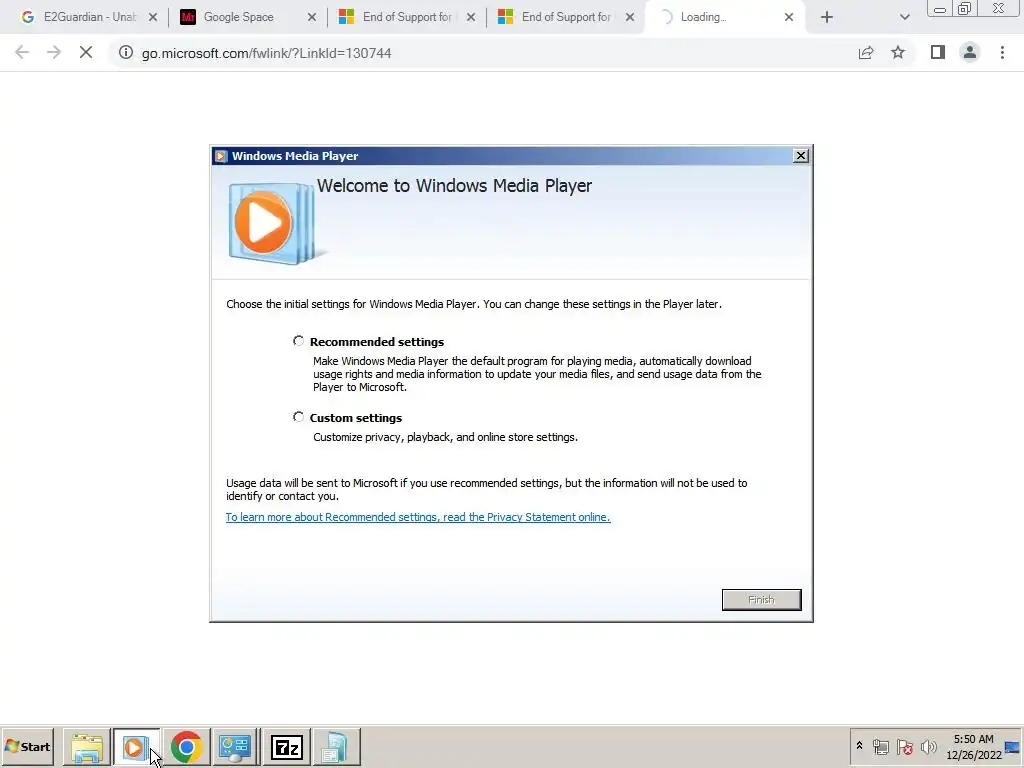Stop loading the page
The image size is (1024, 768).
(x=86, y=52)
